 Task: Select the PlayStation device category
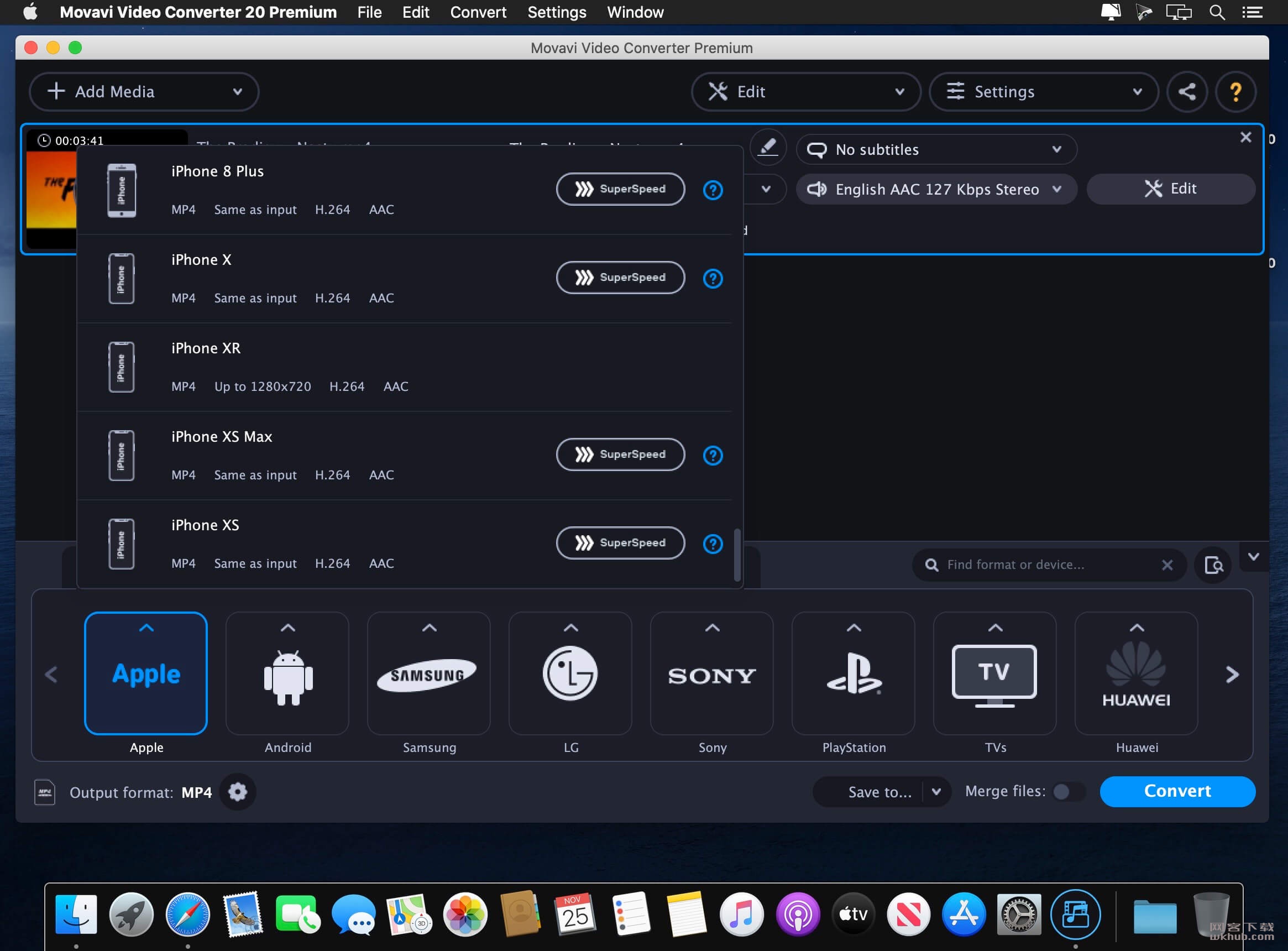[x=854, y=673]
